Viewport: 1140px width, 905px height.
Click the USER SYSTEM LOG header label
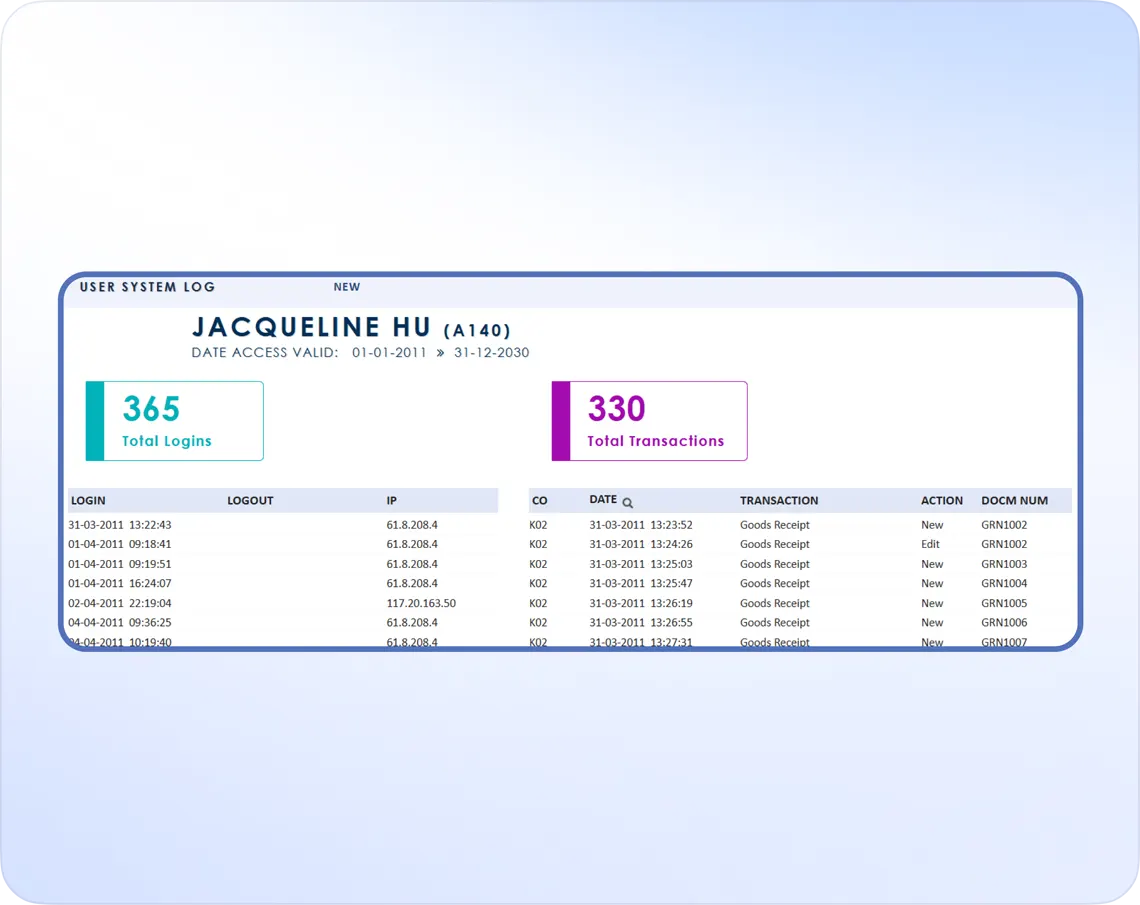(x=147, y=287)
